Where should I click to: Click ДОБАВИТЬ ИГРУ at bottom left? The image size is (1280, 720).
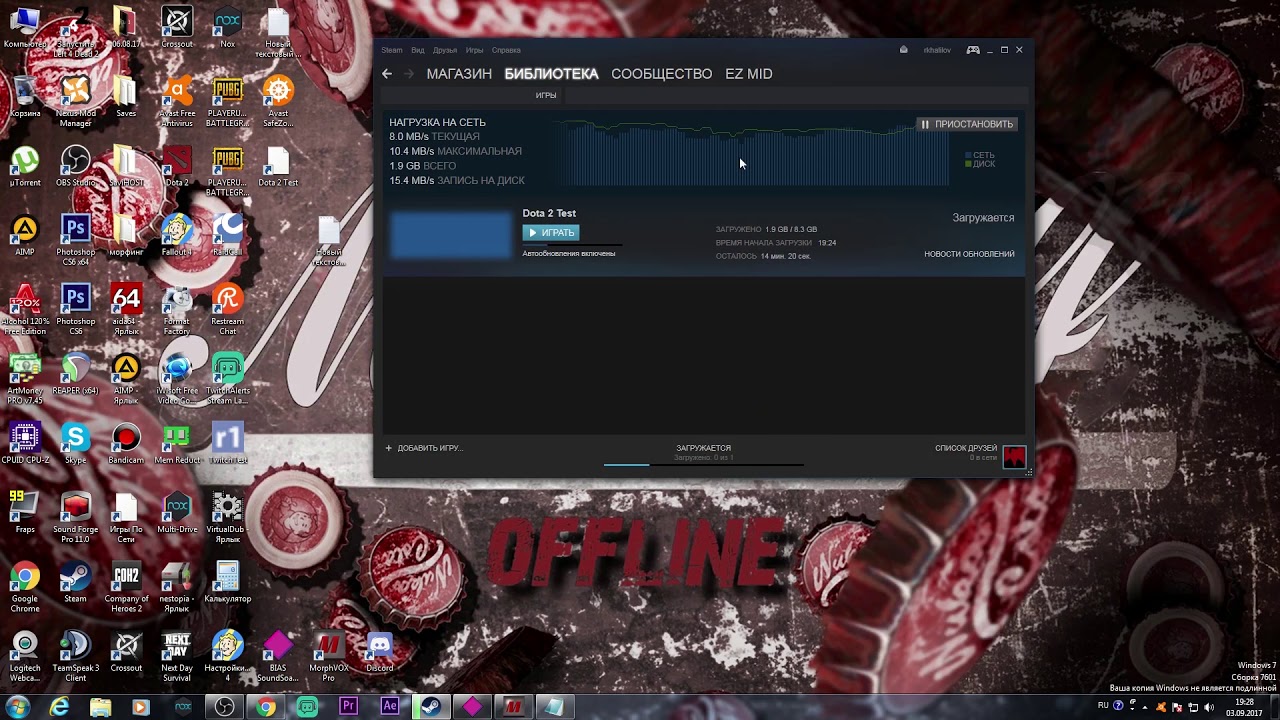coord(424,448)
